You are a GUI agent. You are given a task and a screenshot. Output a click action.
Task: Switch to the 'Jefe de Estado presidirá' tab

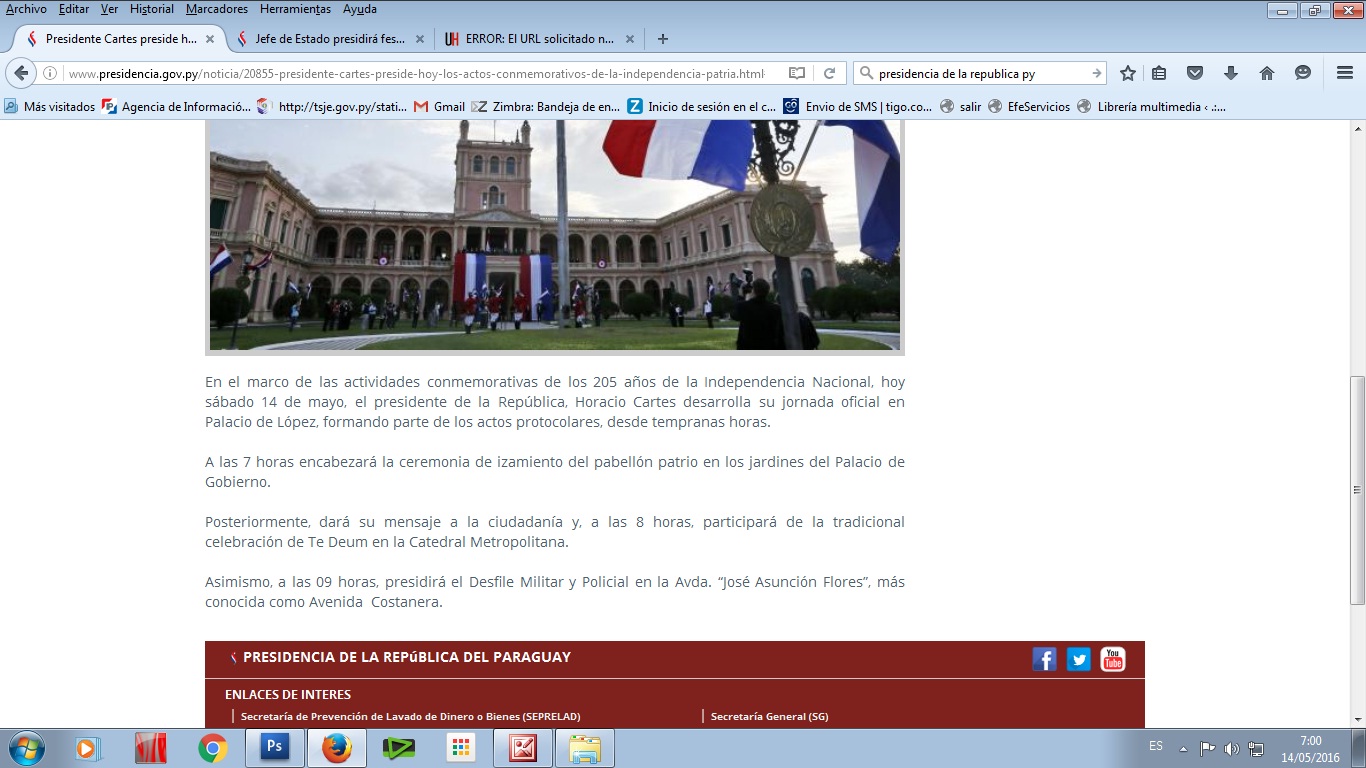(330, 39)
